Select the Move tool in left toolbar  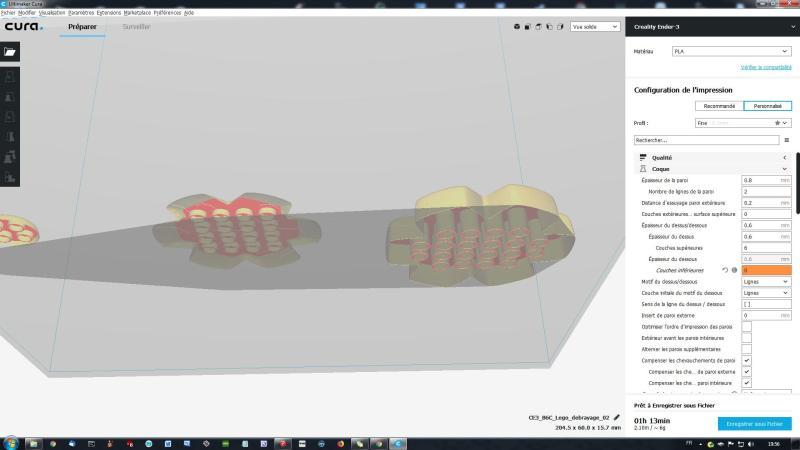[x=10, y=77]
